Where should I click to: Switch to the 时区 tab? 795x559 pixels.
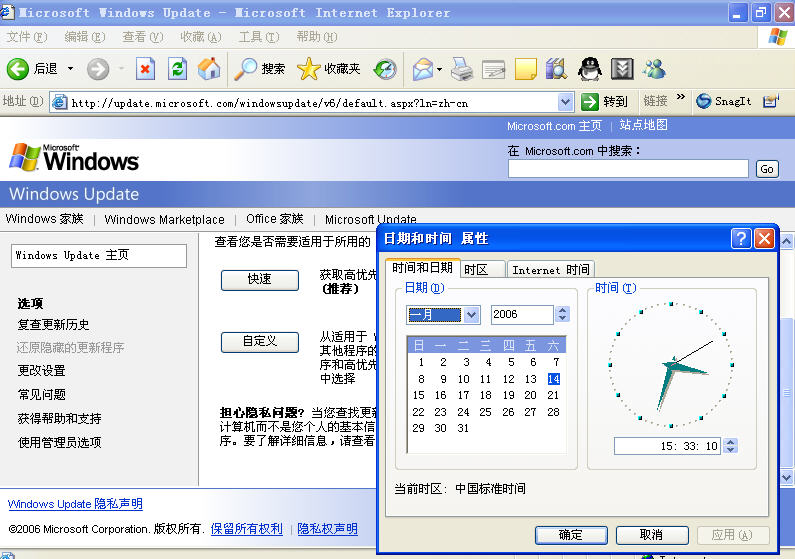(482, 269)
